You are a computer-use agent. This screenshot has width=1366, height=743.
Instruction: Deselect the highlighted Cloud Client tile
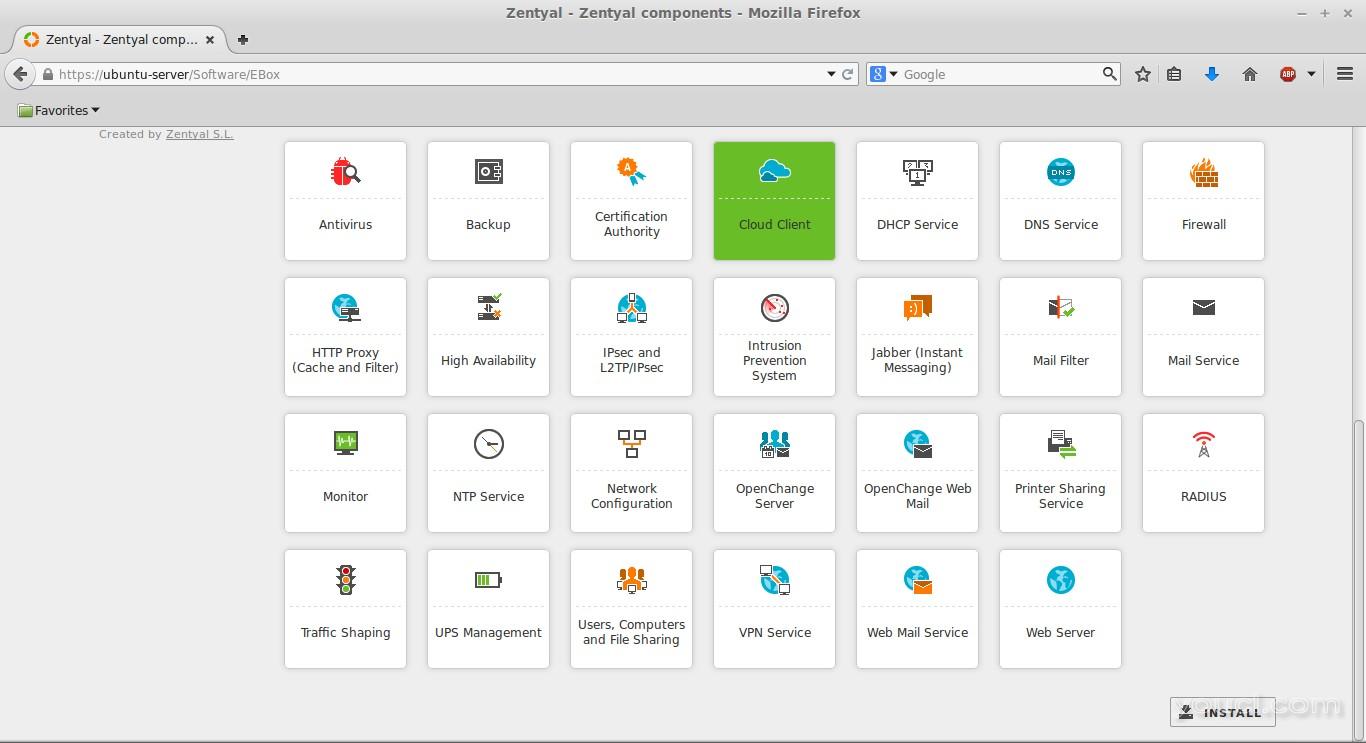point(774,201)
